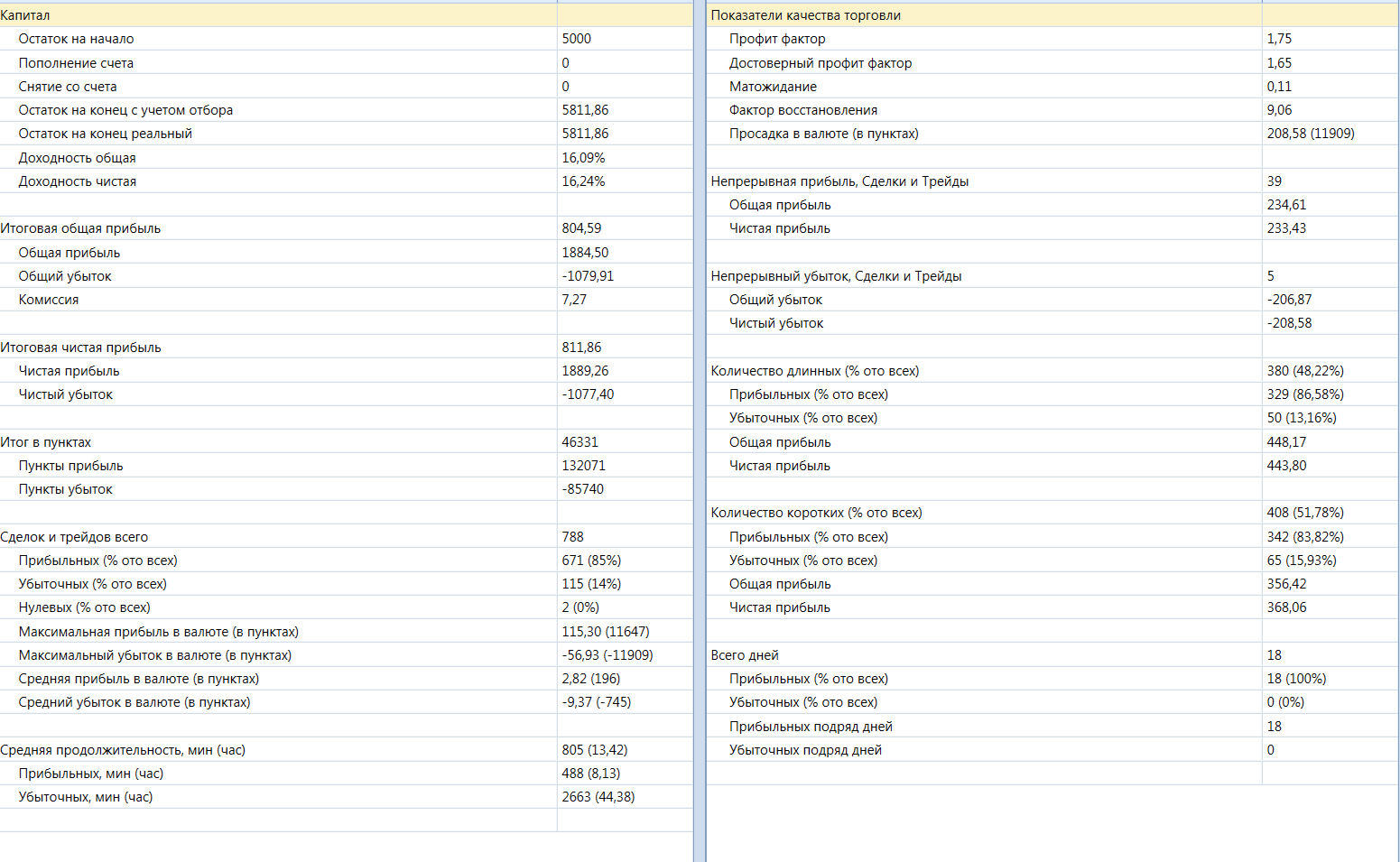Select the total trades value 788

coord(573,537)
